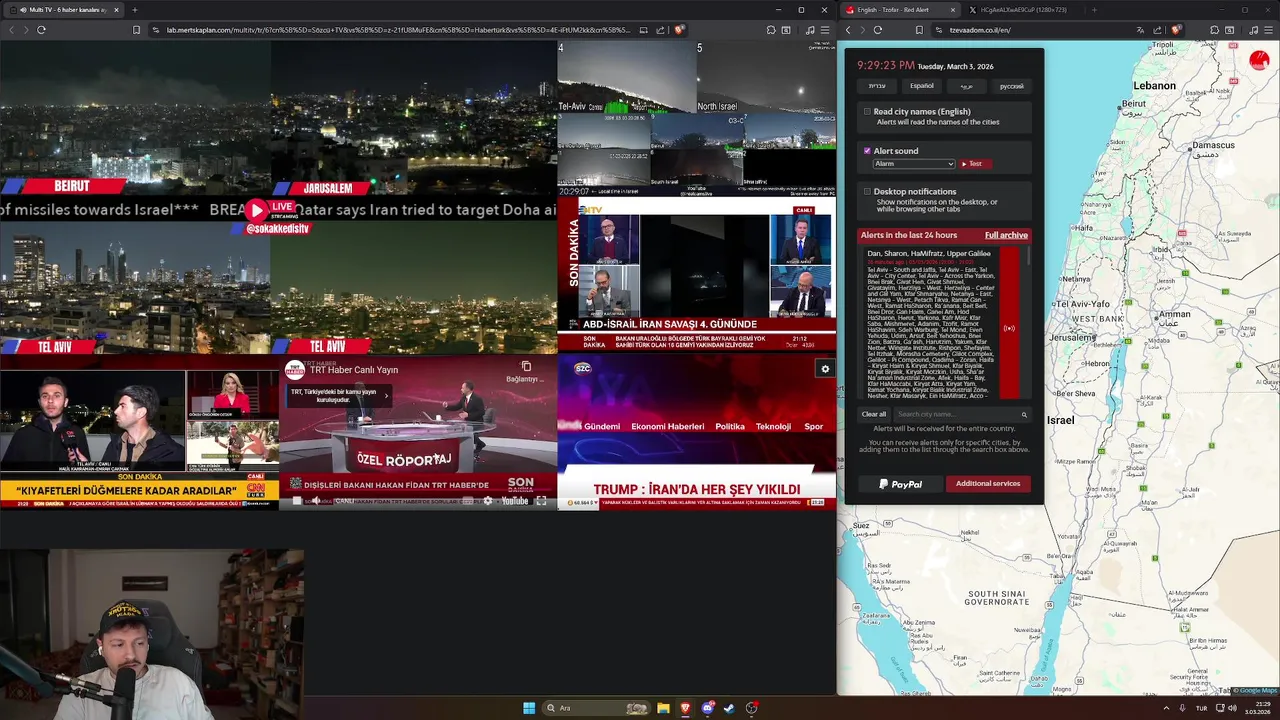Reload the Tzofar page
Screen dimensions: 1280x720
[x=878, y=30]
